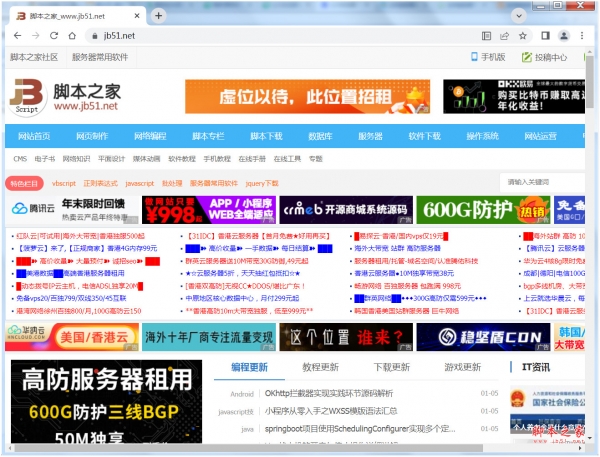This screenshot has height=457, width=600.
Task: Open the springboot SchedulingConfigurer article
Action: pos(360,429)
